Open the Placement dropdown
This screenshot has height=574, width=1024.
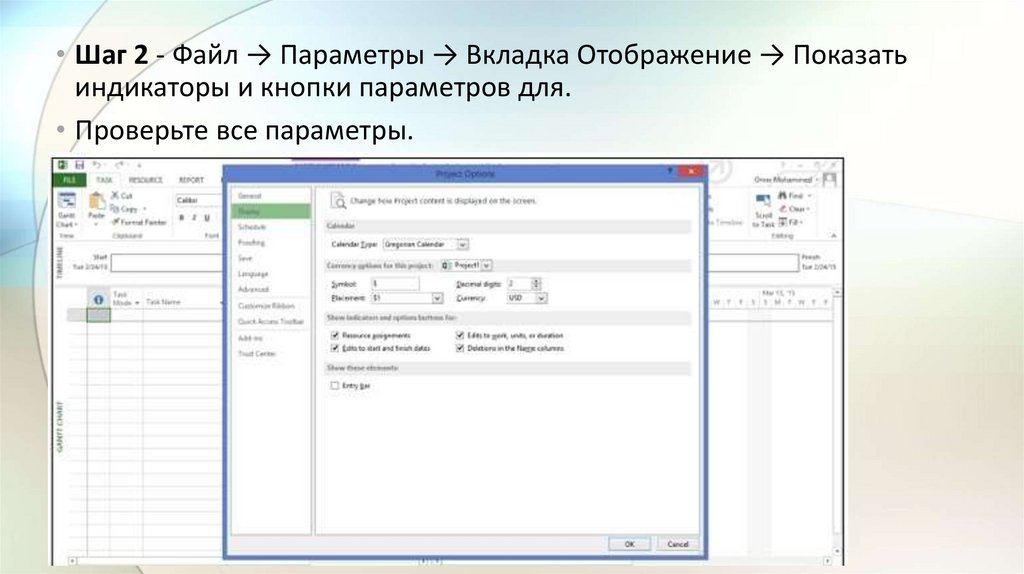(437, 298)
